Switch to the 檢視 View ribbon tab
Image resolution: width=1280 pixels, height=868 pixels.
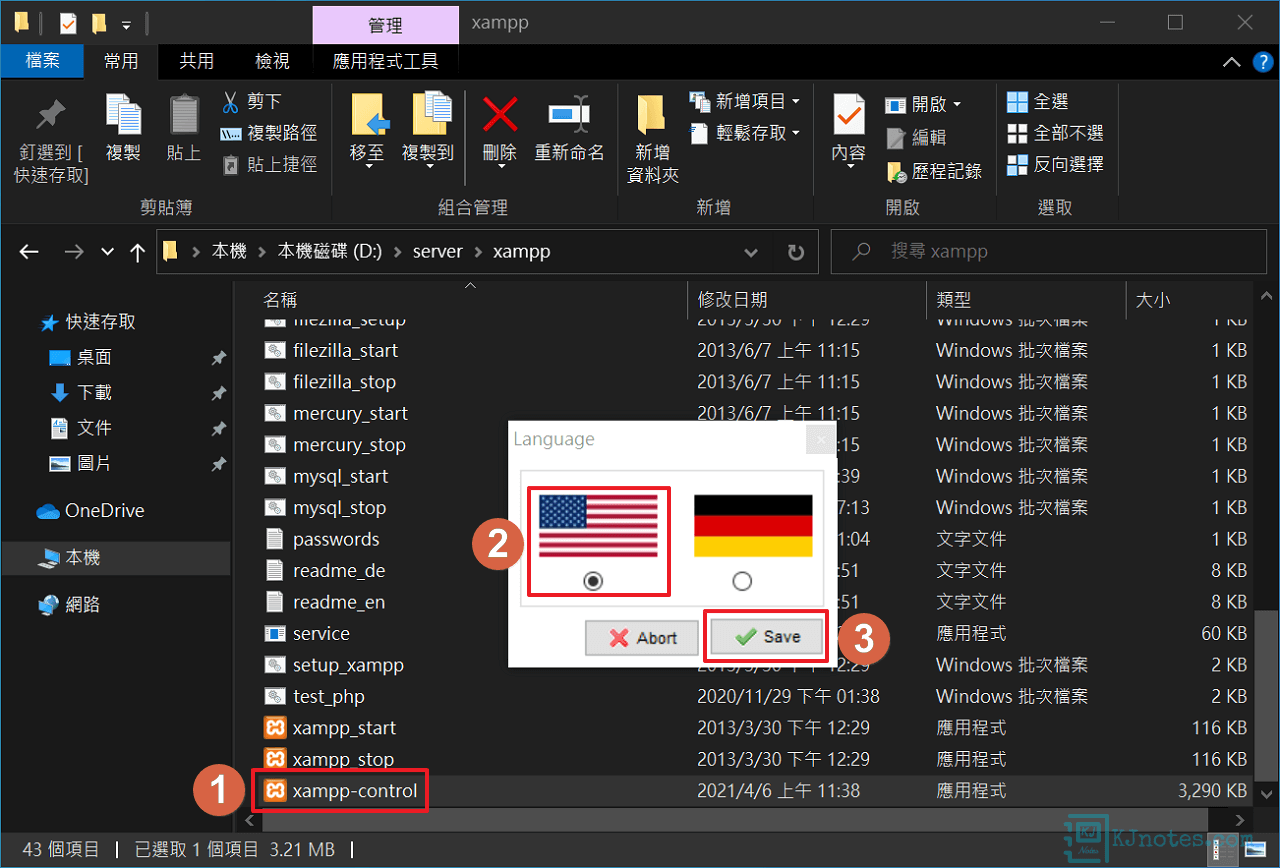pyautogui.click(x=272, y=61)
